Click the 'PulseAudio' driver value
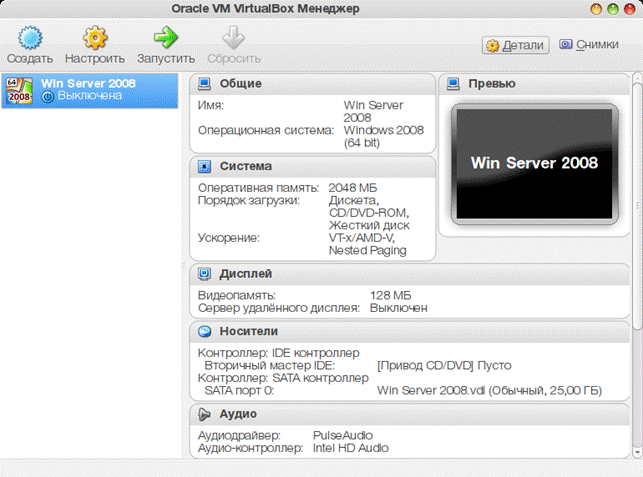This screenshot has width=643, height=477. (x=343, y=436)
